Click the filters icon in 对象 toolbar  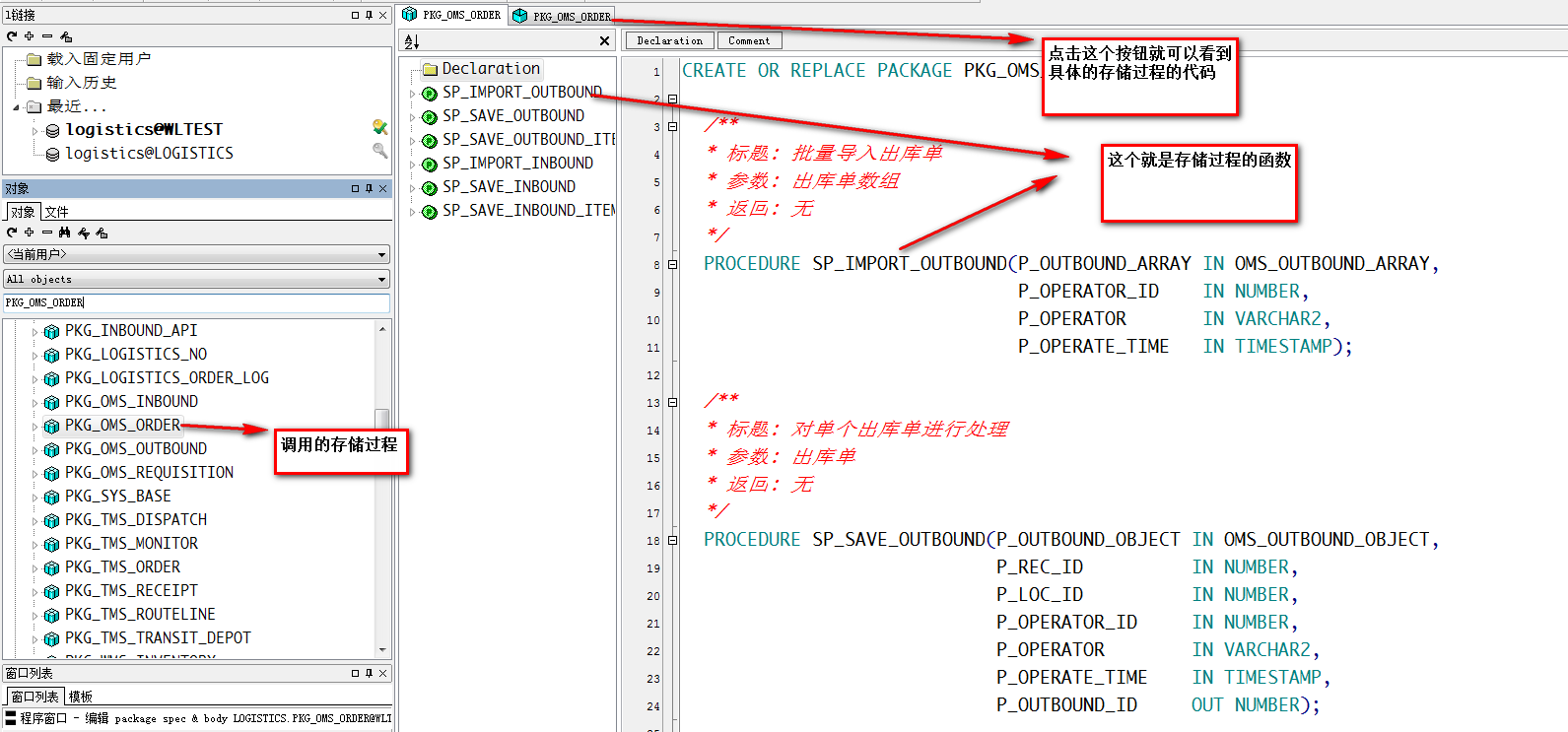(84, 233)
